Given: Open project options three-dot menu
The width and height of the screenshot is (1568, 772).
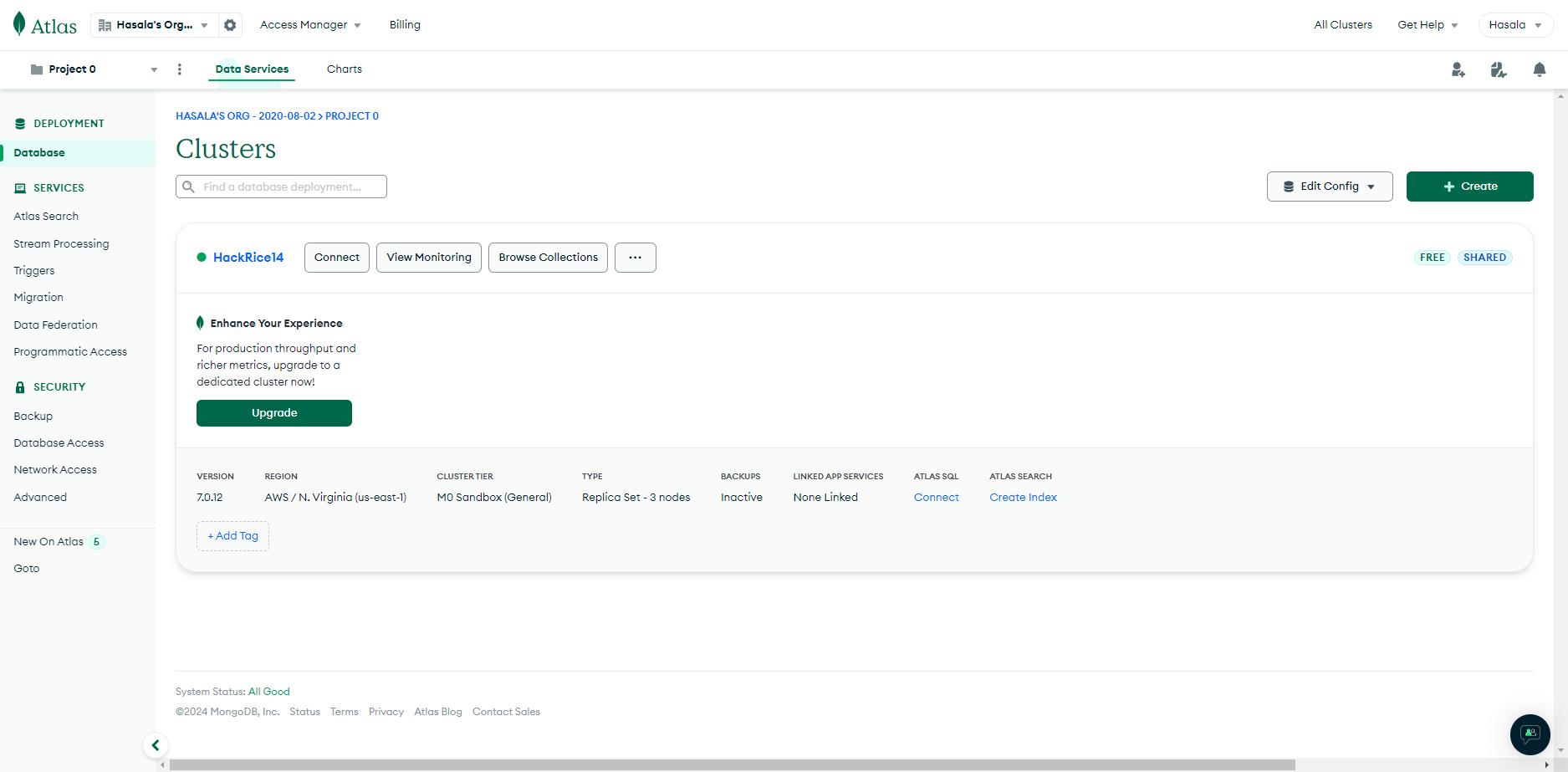Looking at the screenshot, I should 179,69.
